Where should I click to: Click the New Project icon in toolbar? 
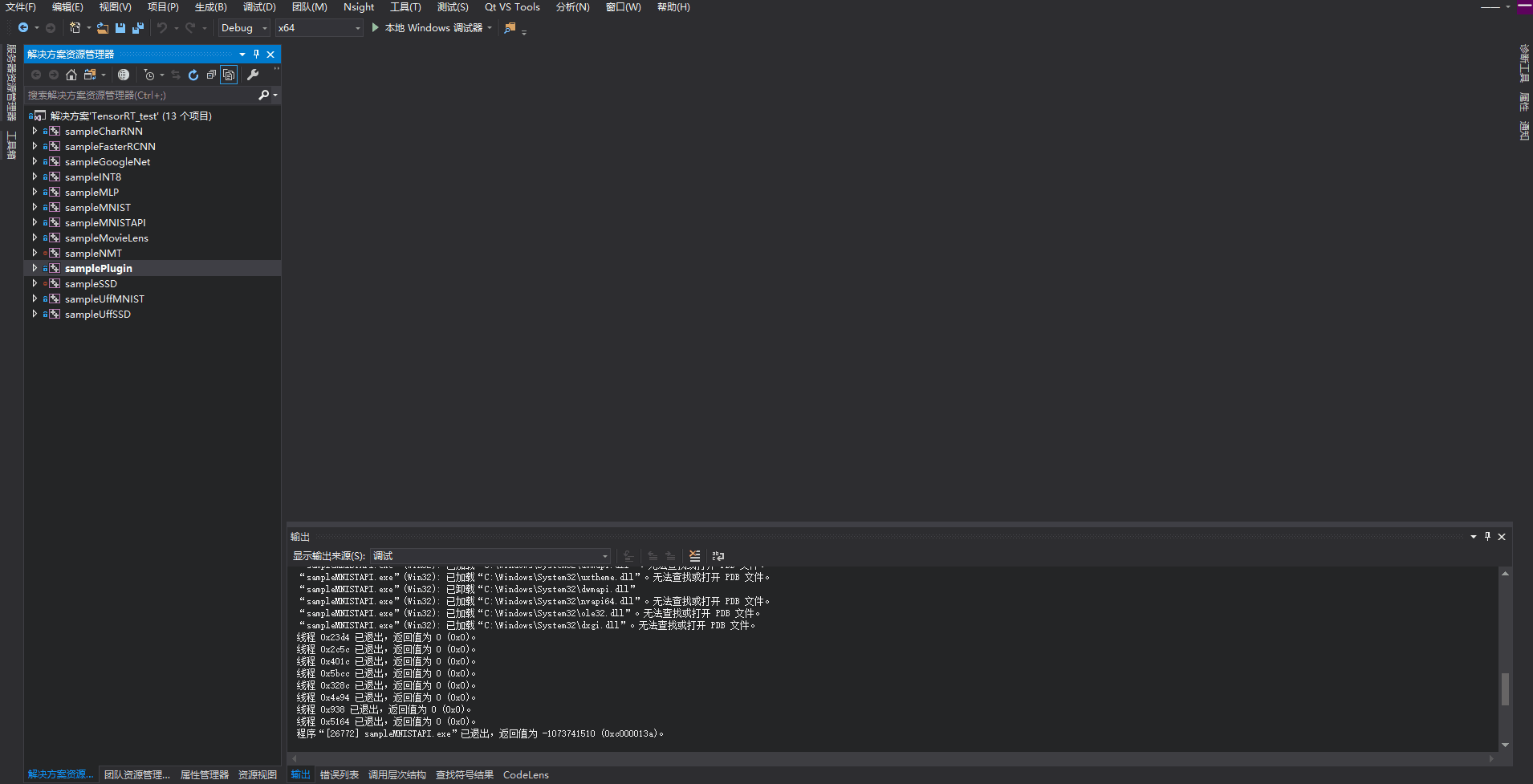[75, 28]
